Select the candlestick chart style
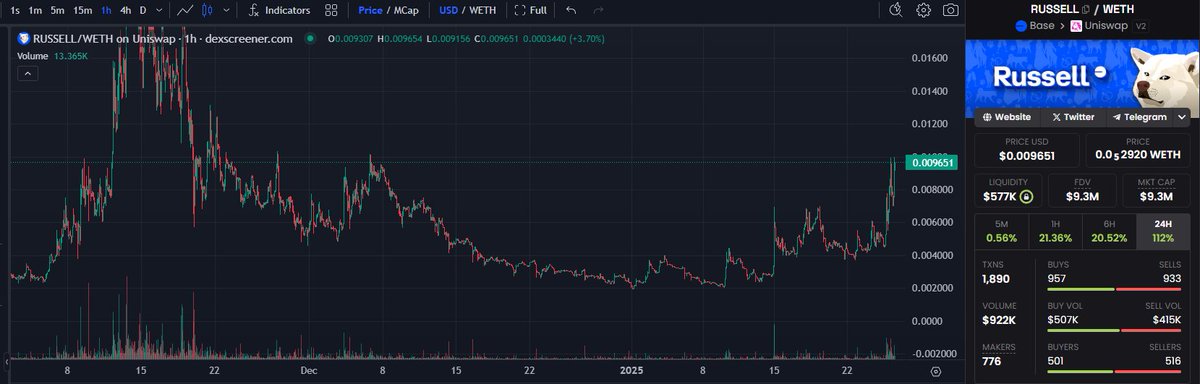Image resolution: width=1200 pixels, height=384 pixels. click(206, 10)
